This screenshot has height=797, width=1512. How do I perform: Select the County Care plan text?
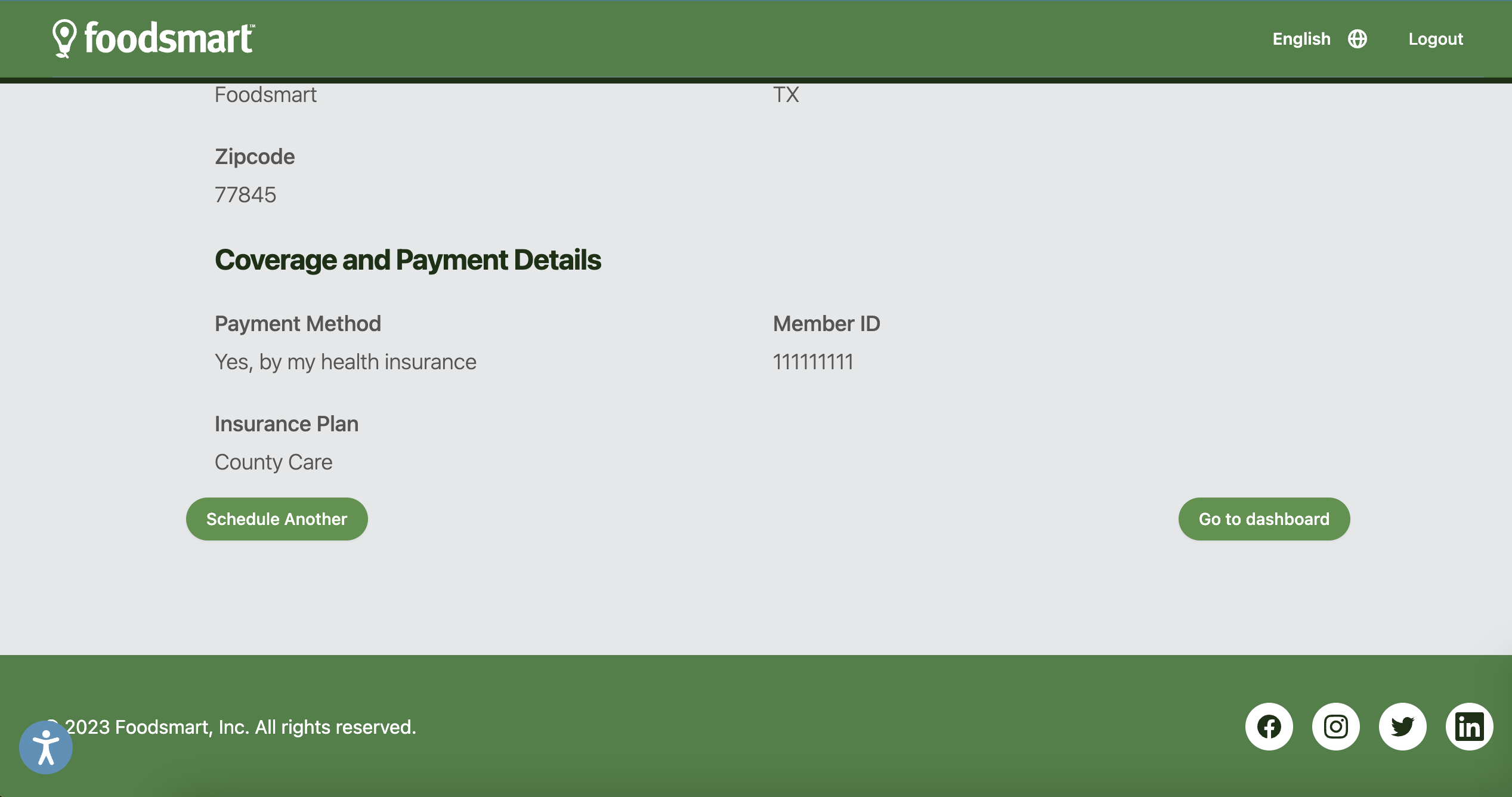coord(273,462)
